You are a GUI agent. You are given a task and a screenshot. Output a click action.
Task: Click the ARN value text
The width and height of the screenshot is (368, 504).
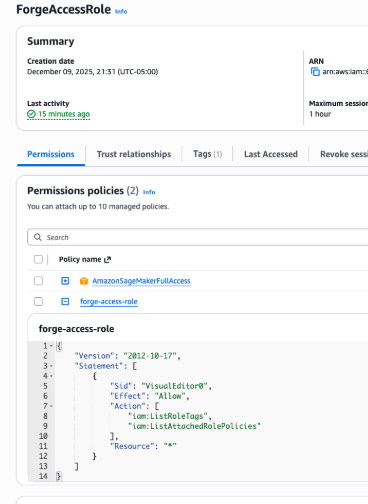coord(345,72)
